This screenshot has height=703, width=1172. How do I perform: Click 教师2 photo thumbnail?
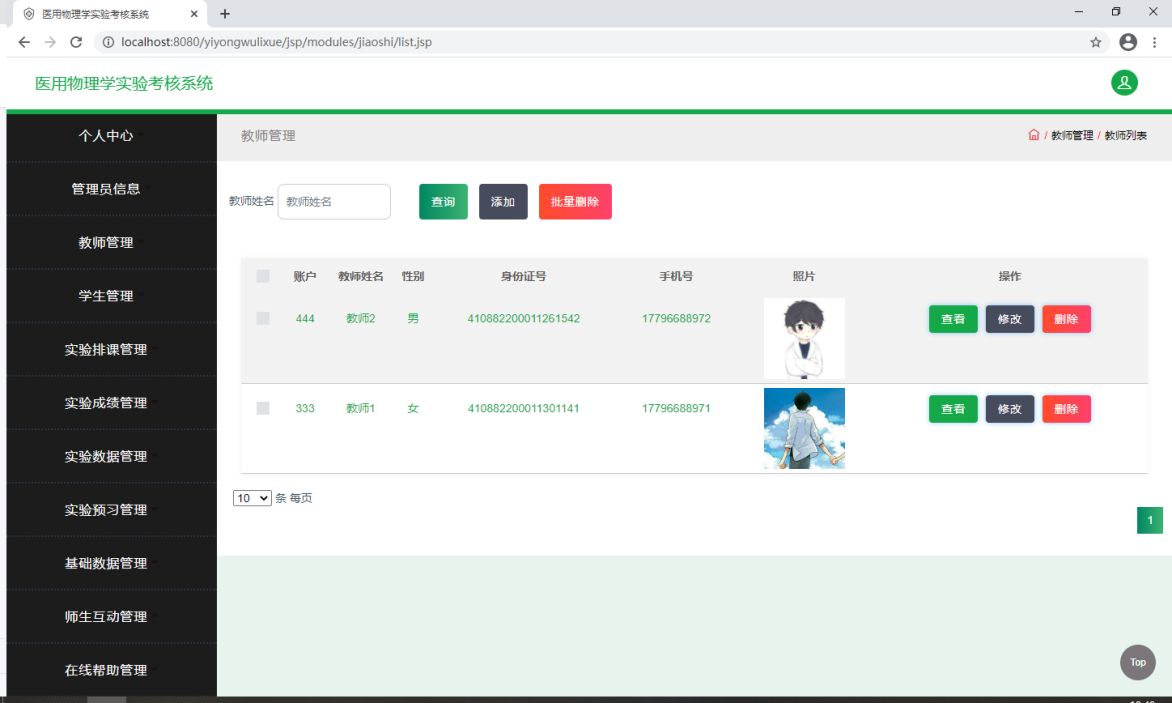(x=804, y=338)
